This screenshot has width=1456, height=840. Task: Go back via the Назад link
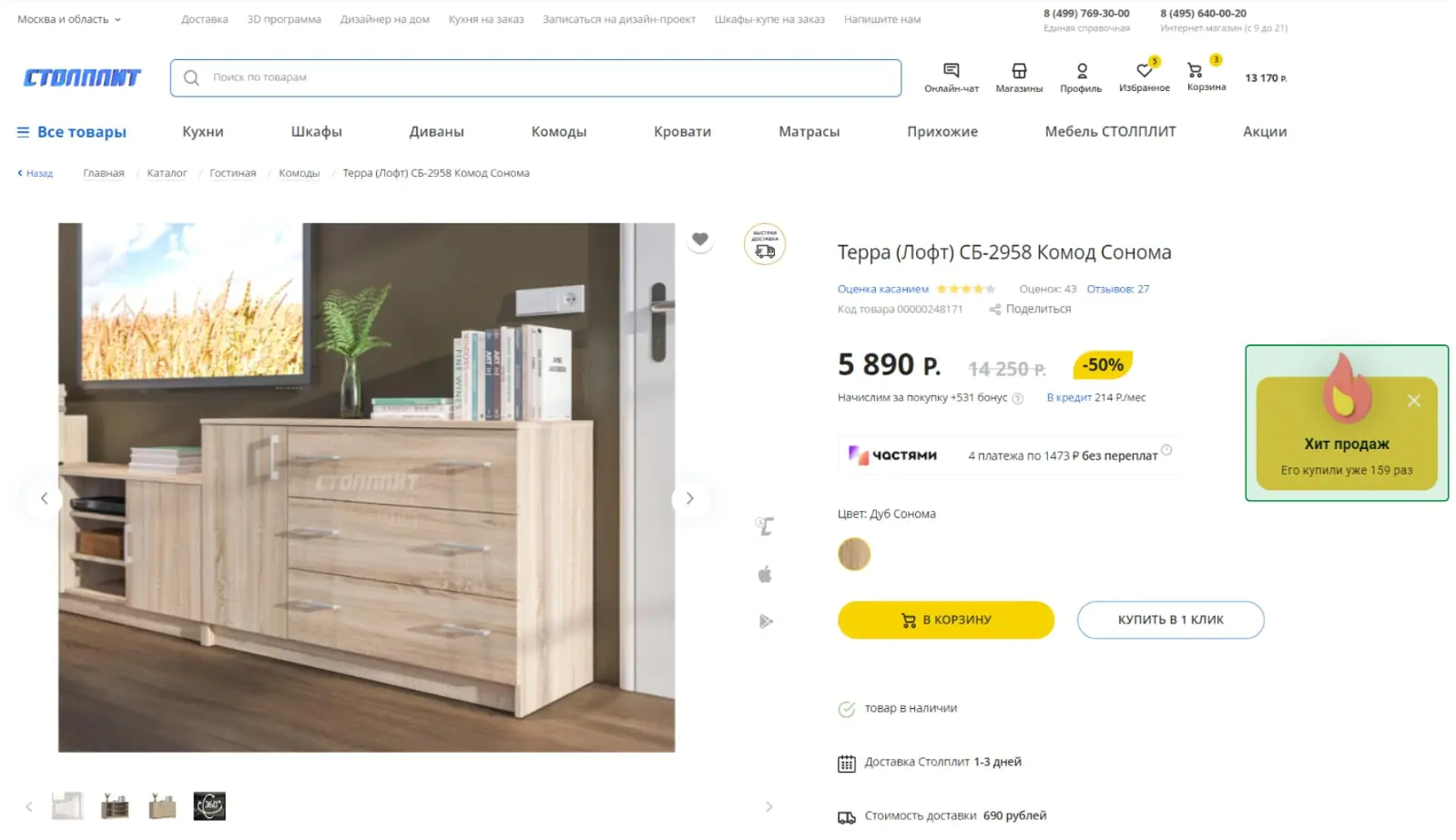click(36, 173)
